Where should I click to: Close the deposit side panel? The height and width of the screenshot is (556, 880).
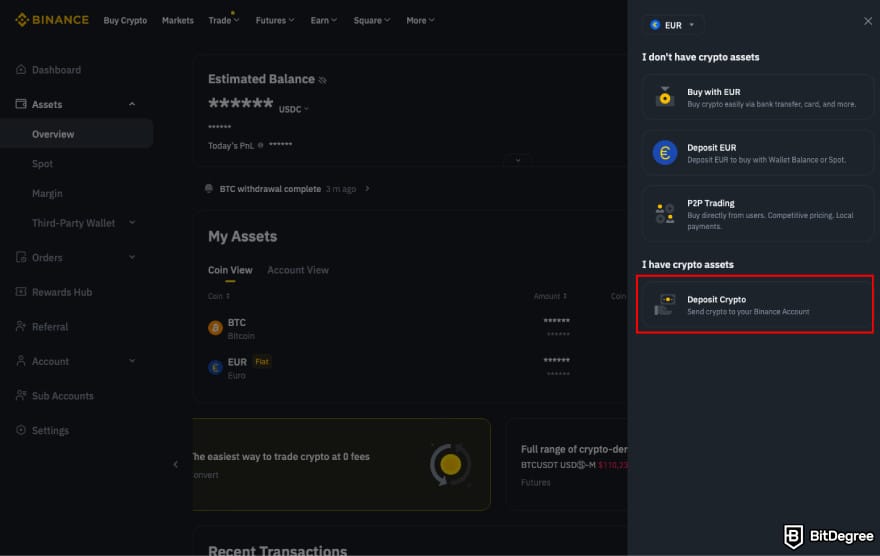868,21
